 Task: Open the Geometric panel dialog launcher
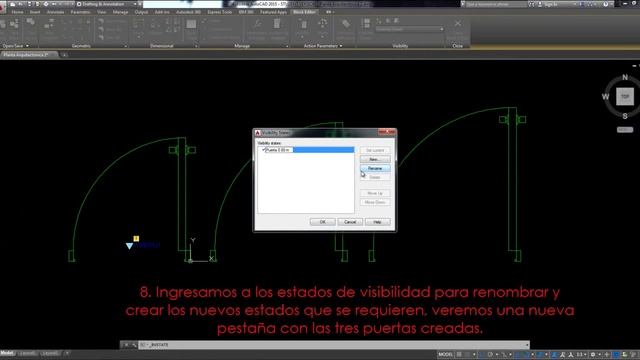[x=125, y=46]
